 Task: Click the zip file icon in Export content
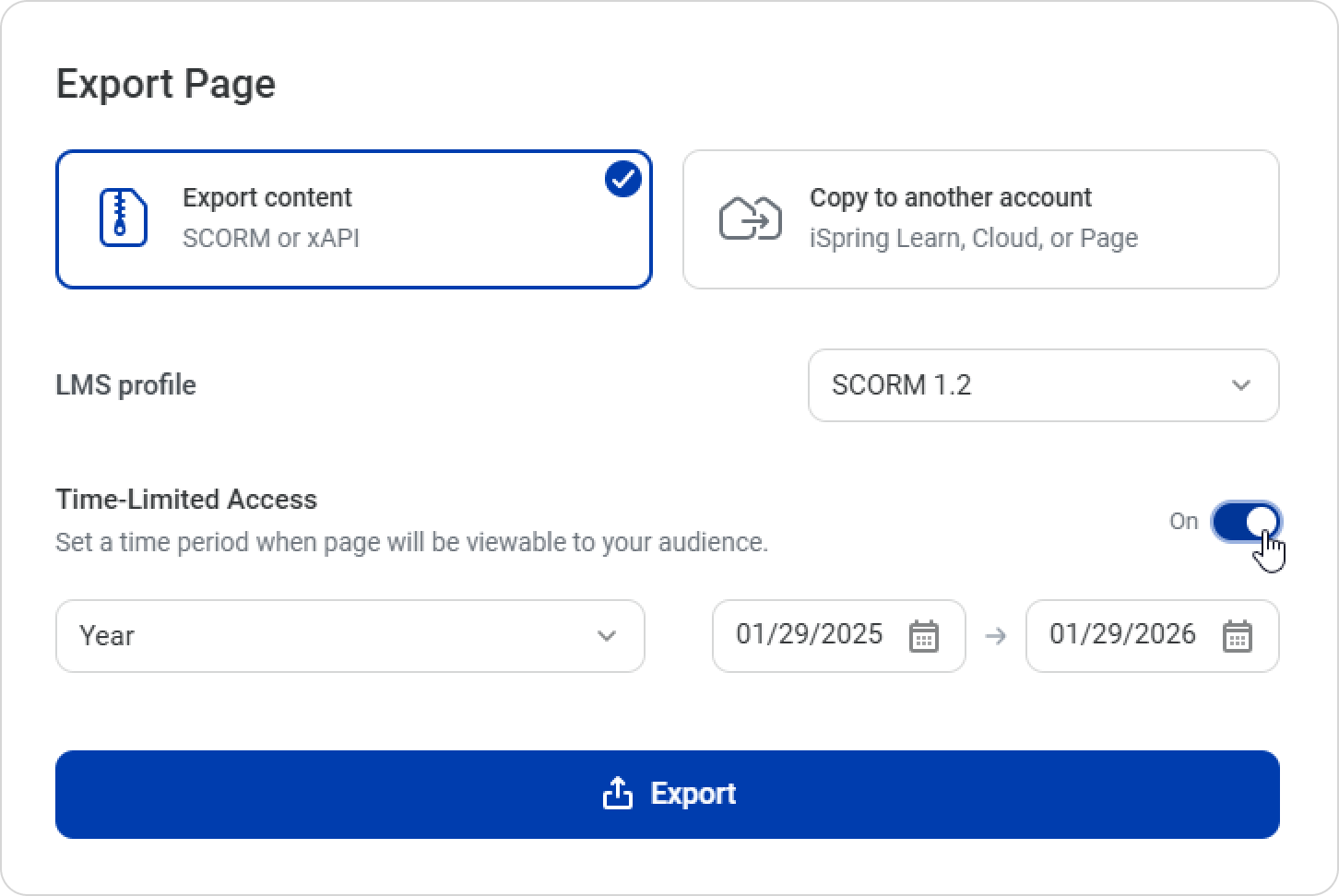(123, 218)
